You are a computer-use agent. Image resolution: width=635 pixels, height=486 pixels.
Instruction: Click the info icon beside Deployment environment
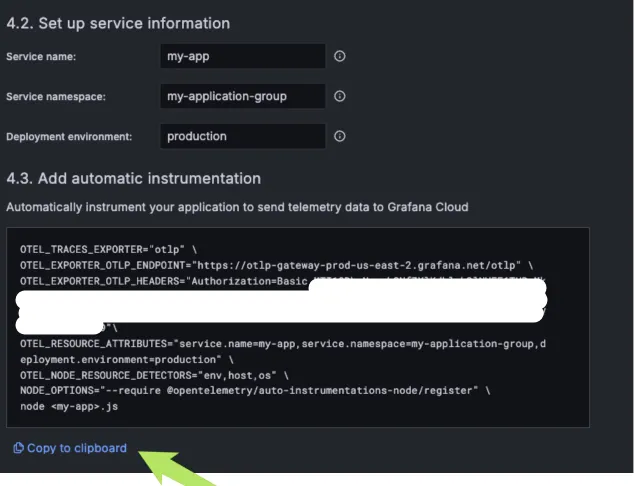click(339, 136)
